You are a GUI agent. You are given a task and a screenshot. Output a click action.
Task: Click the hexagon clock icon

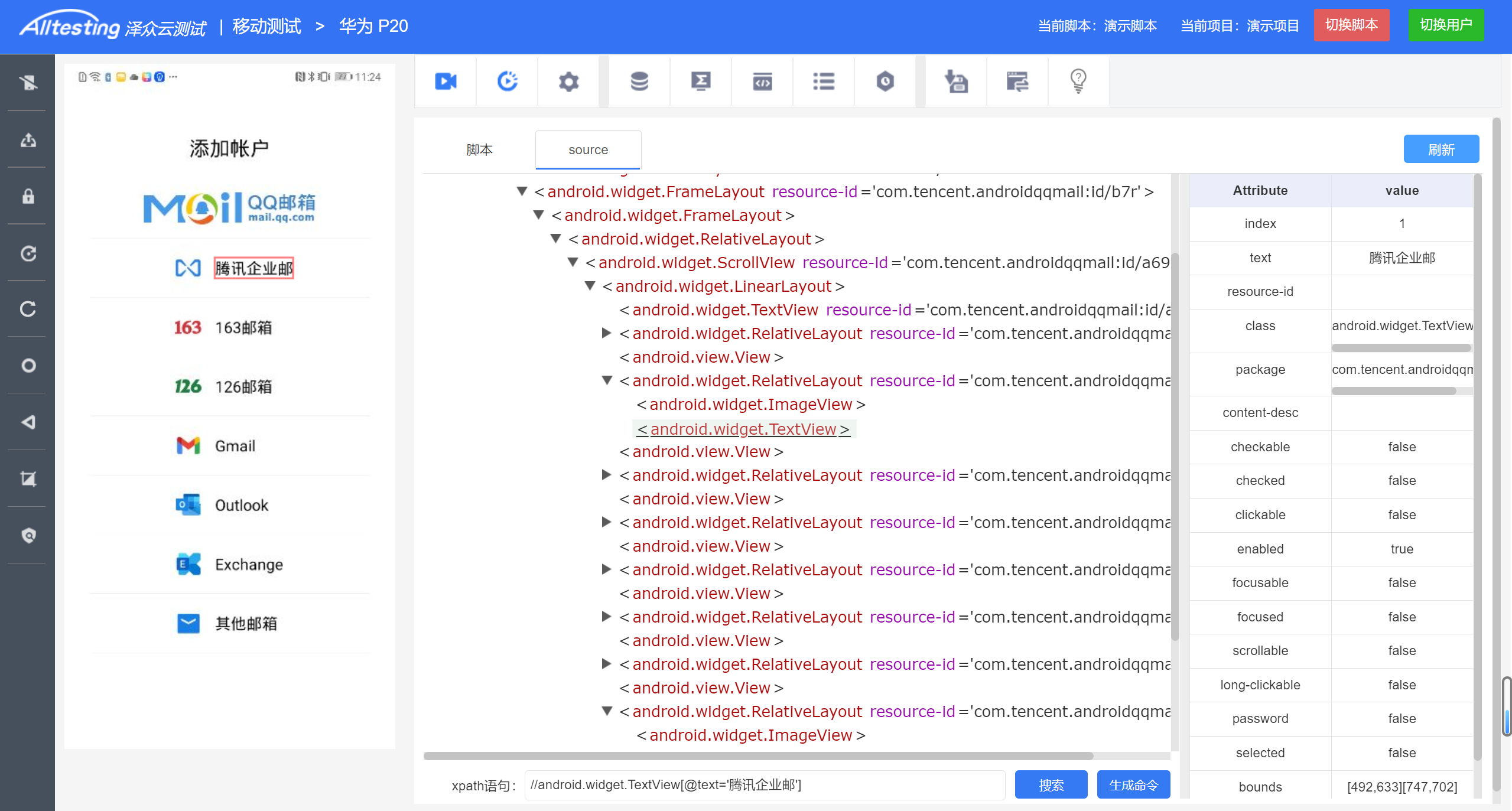point(885,81)
